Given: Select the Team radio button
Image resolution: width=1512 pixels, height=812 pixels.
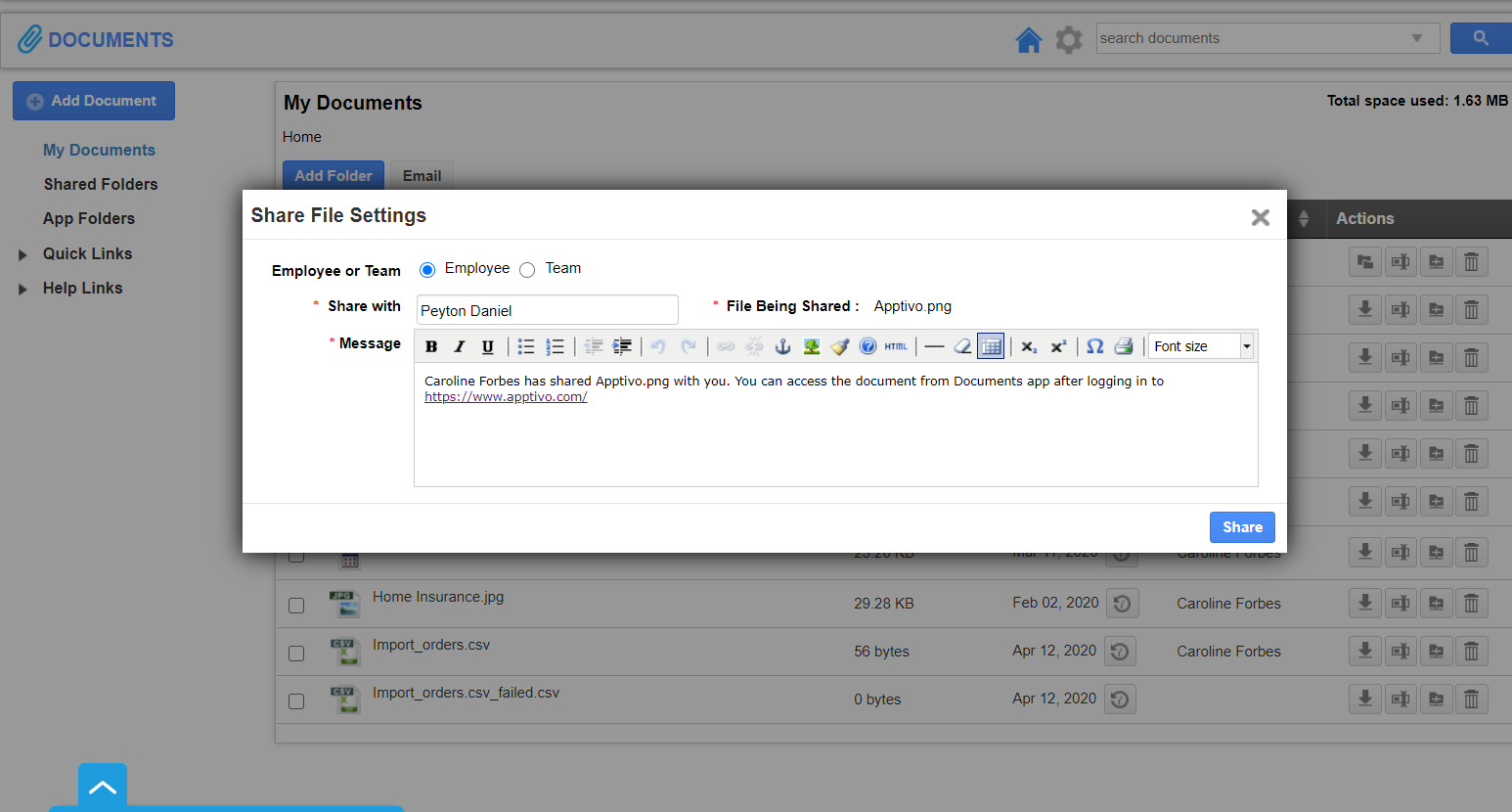Looking at the screenshot, I should click(527, 270).
